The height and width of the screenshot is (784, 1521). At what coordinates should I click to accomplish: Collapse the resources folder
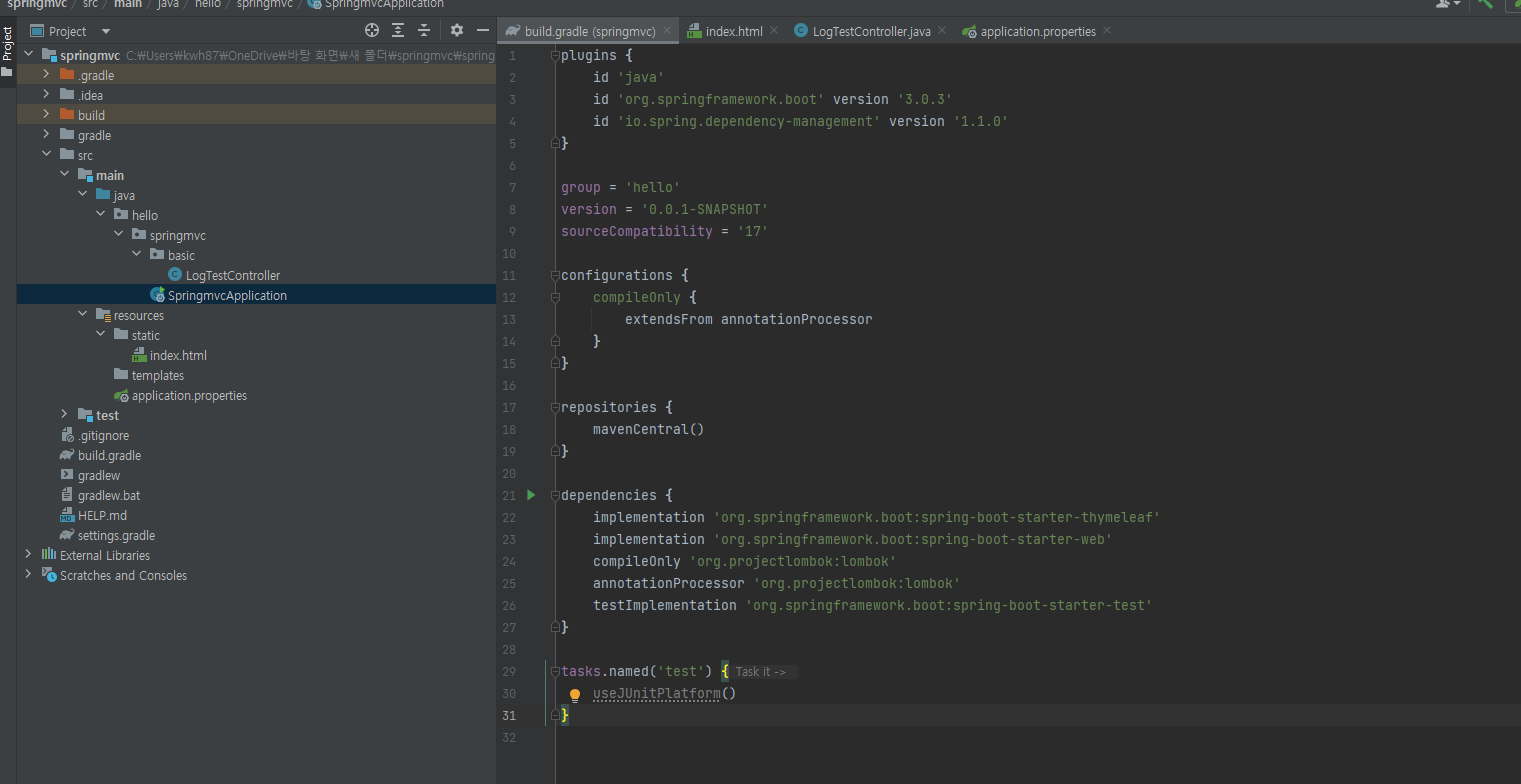pos(82,315)
